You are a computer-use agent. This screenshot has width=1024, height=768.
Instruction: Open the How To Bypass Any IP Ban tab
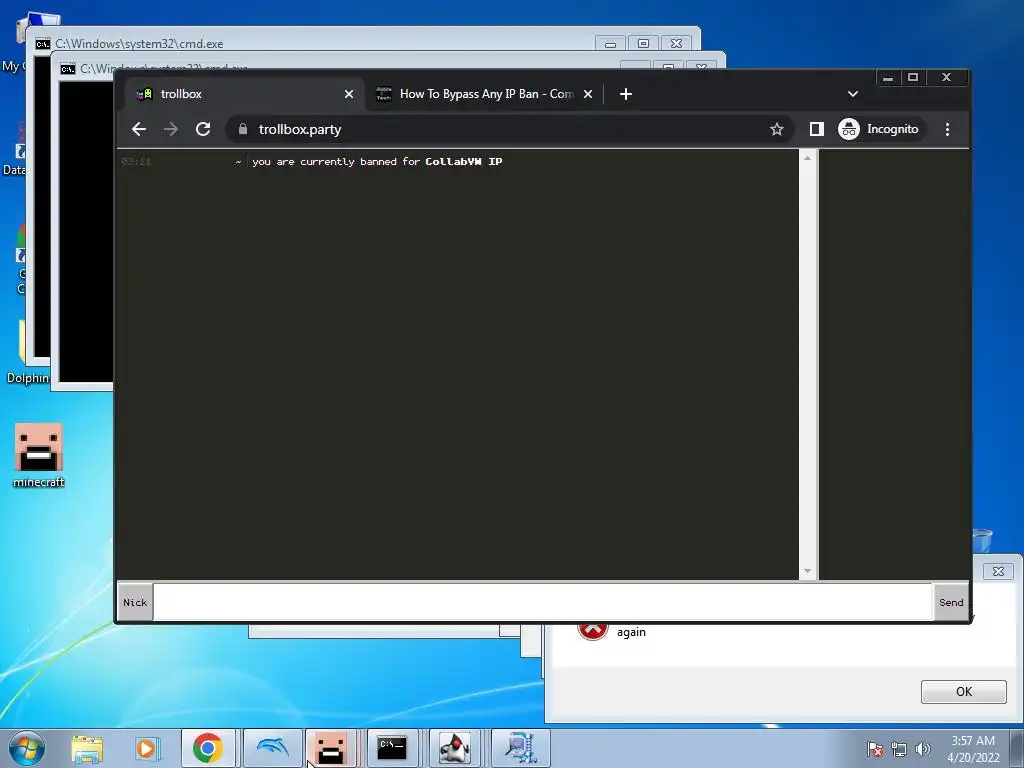coord(486,94)
